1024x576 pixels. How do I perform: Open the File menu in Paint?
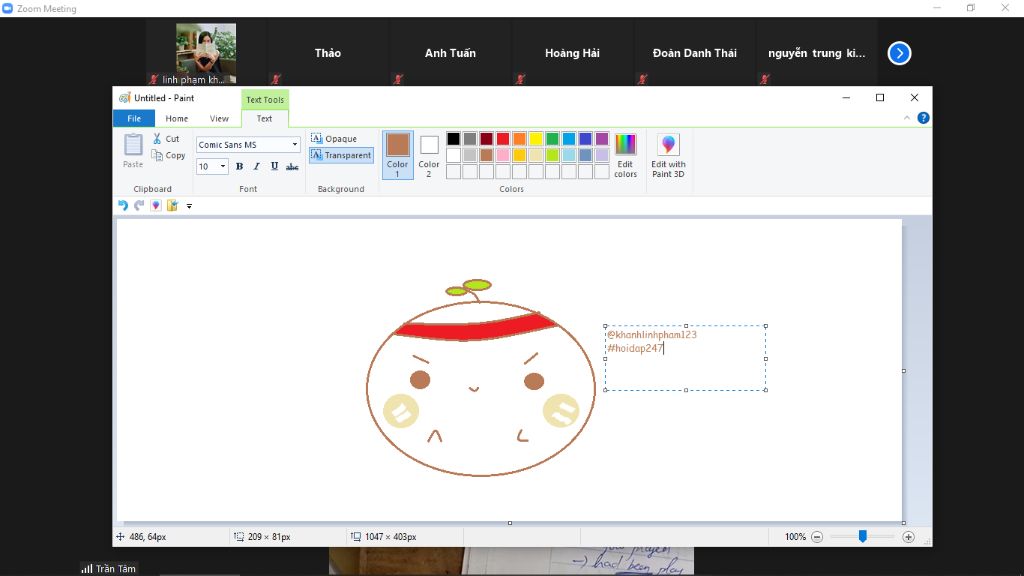(x=134, y=118)
